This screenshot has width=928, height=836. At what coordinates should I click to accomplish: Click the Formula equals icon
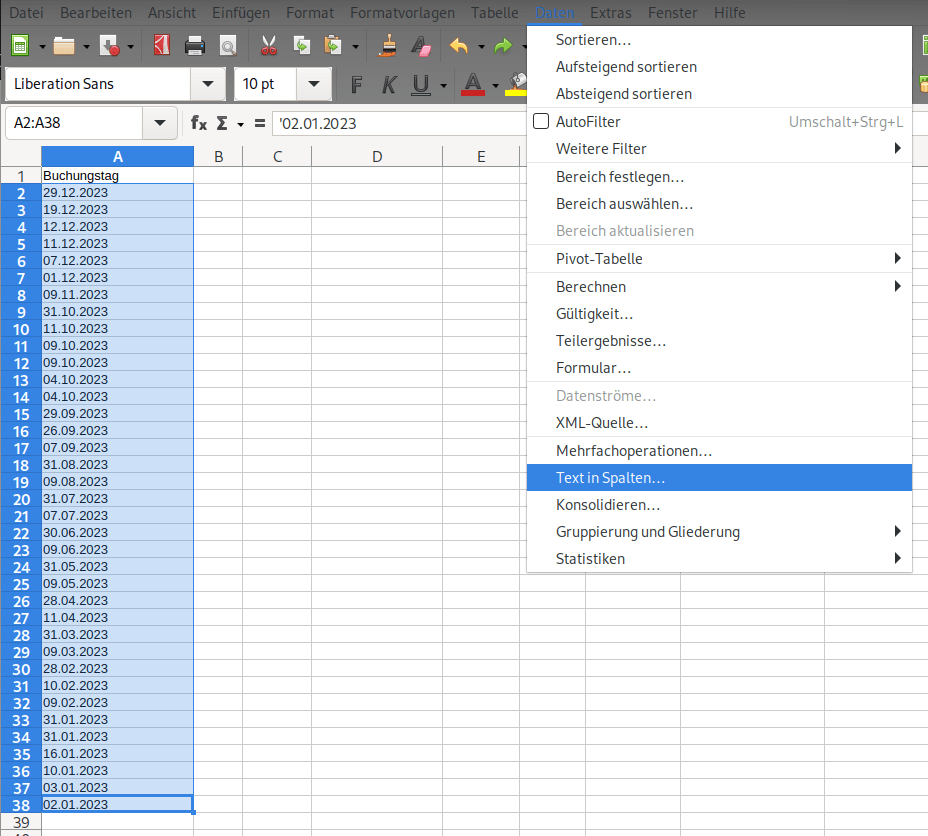click(260, 123)
